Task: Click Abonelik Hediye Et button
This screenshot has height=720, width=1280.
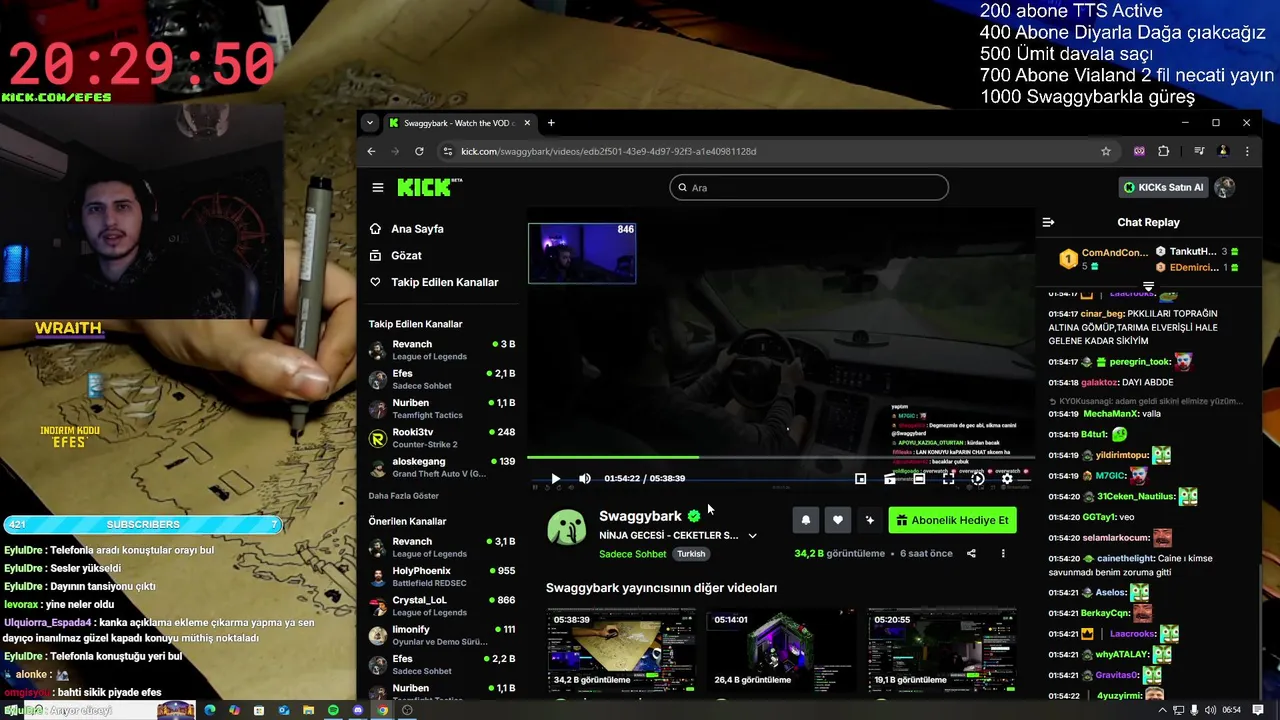Action: [x=952, y=520]
